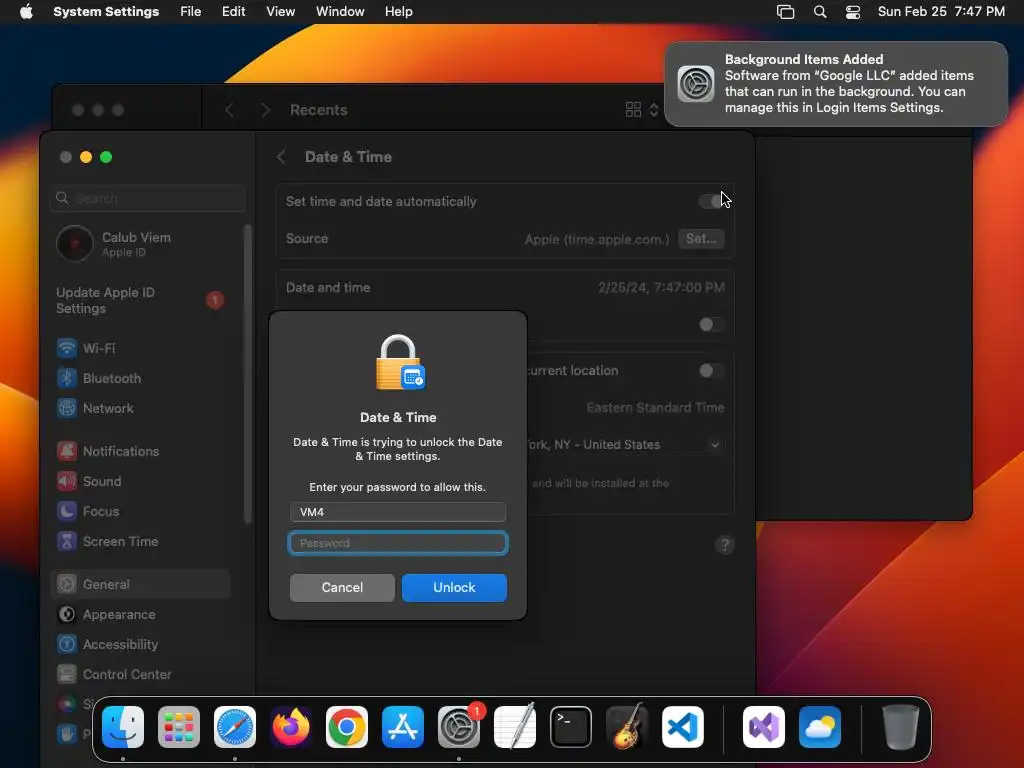This screenshot has height=768, width=1024.
Task: Open Trash in the dock
Action: (x=901, y=727)
